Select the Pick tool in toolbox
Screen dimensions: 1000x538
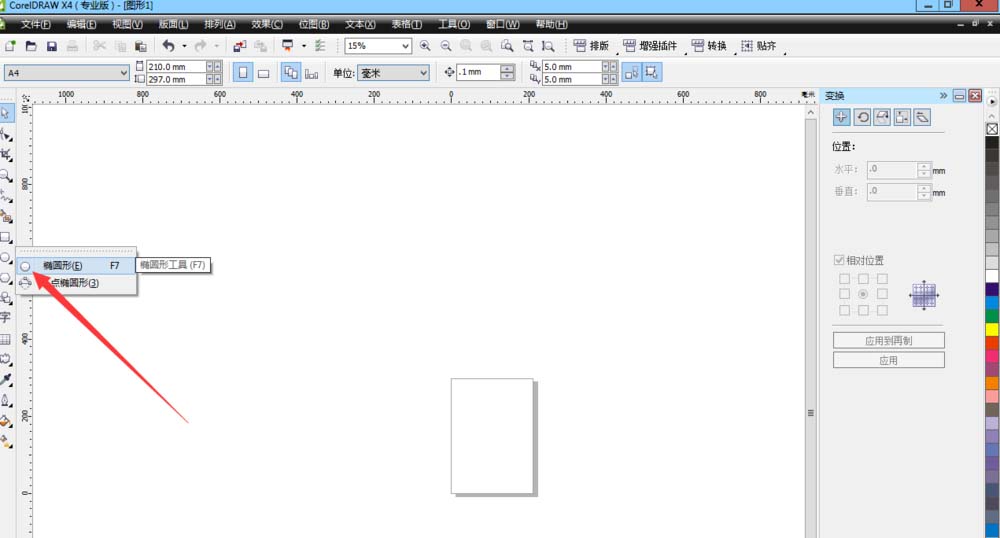[7, 111]
